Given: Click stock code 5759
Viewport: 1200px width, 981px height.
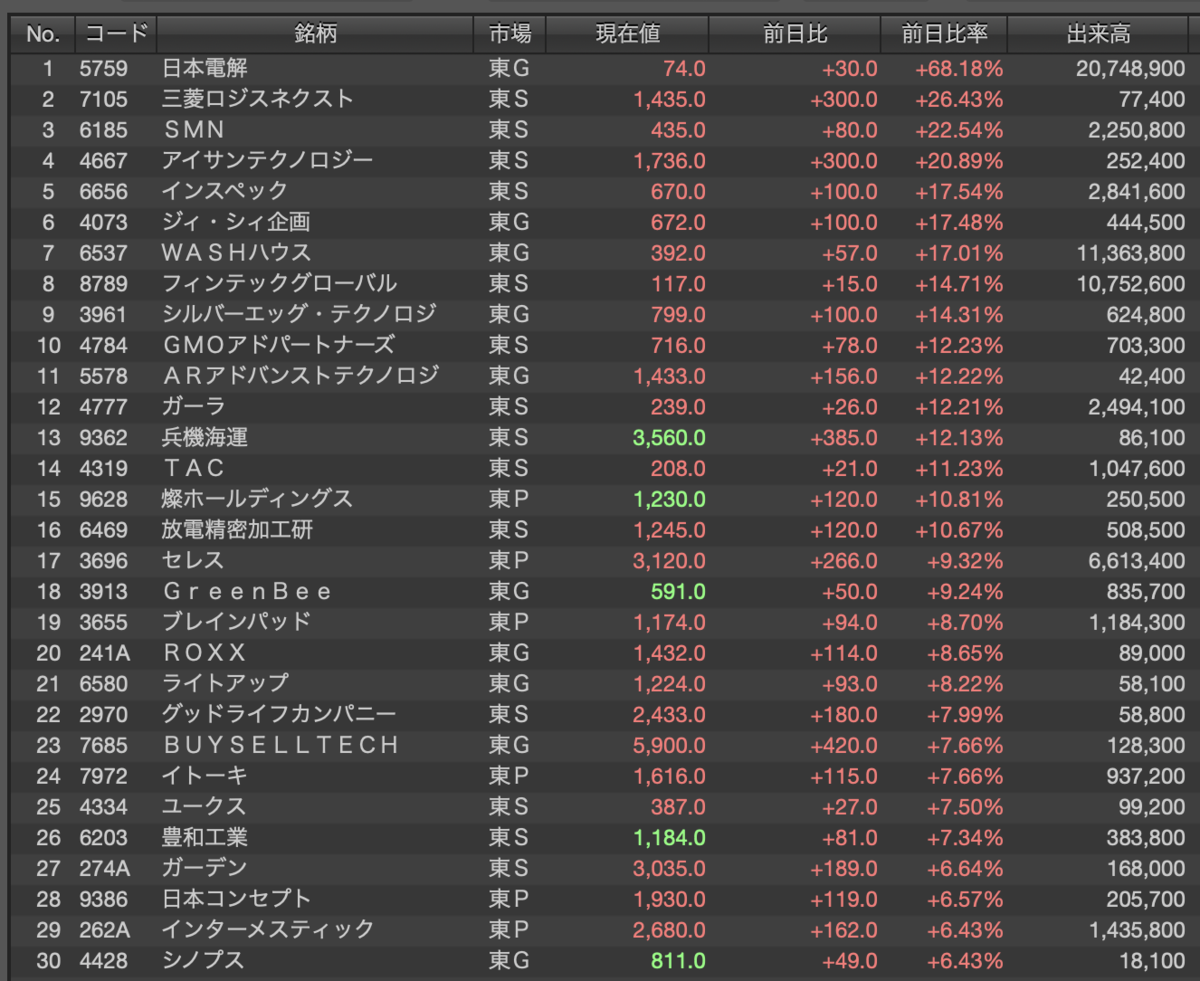Looking at the screenshot, I should (x=103, y=68).
